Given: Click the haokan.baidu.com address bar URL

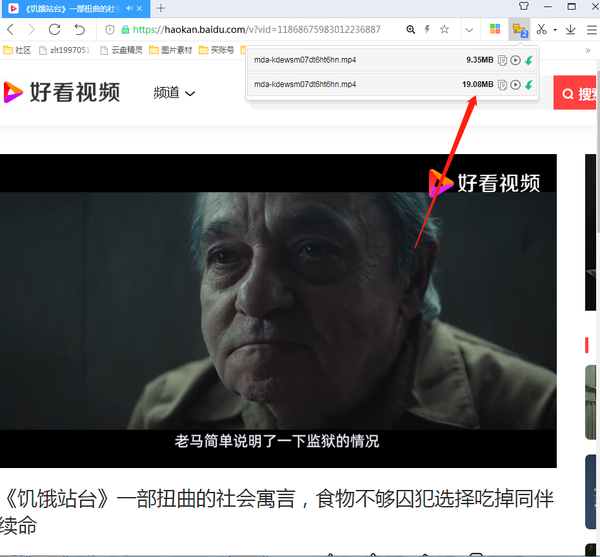Looking at the screenshot, I should pos(256,29).
